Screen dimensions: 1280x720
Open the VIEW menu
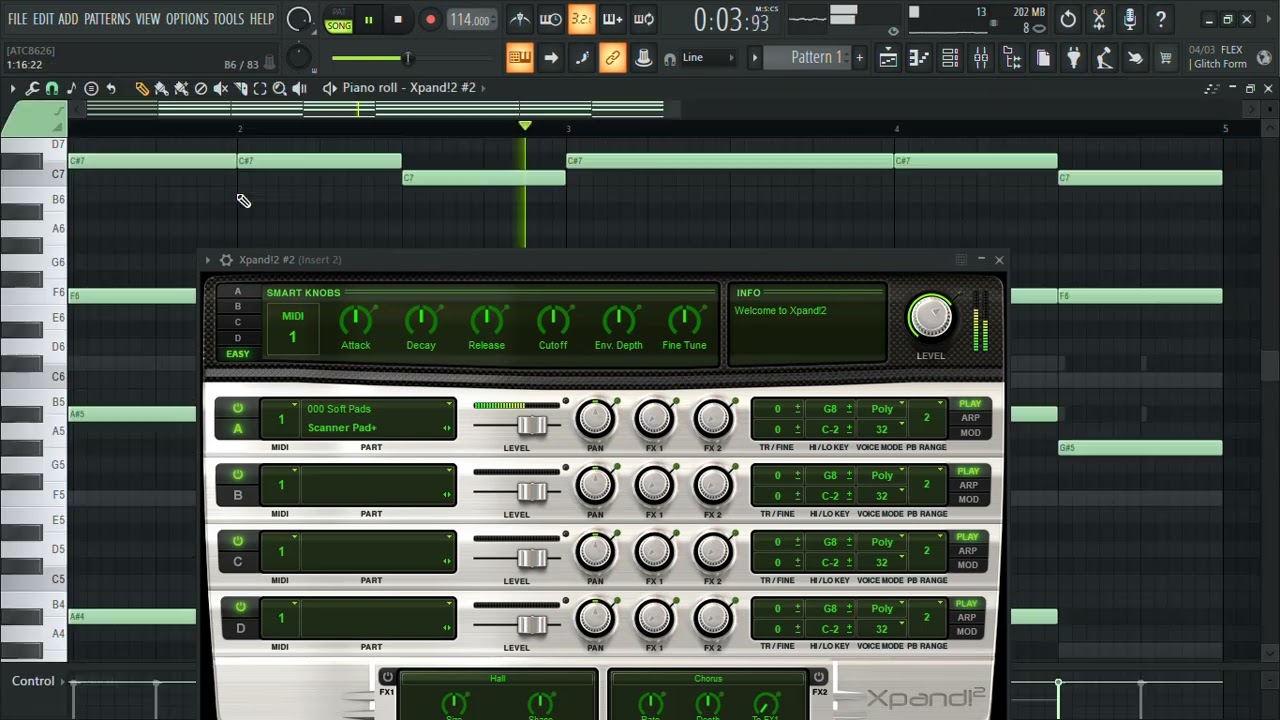click(x=148, y=19)
